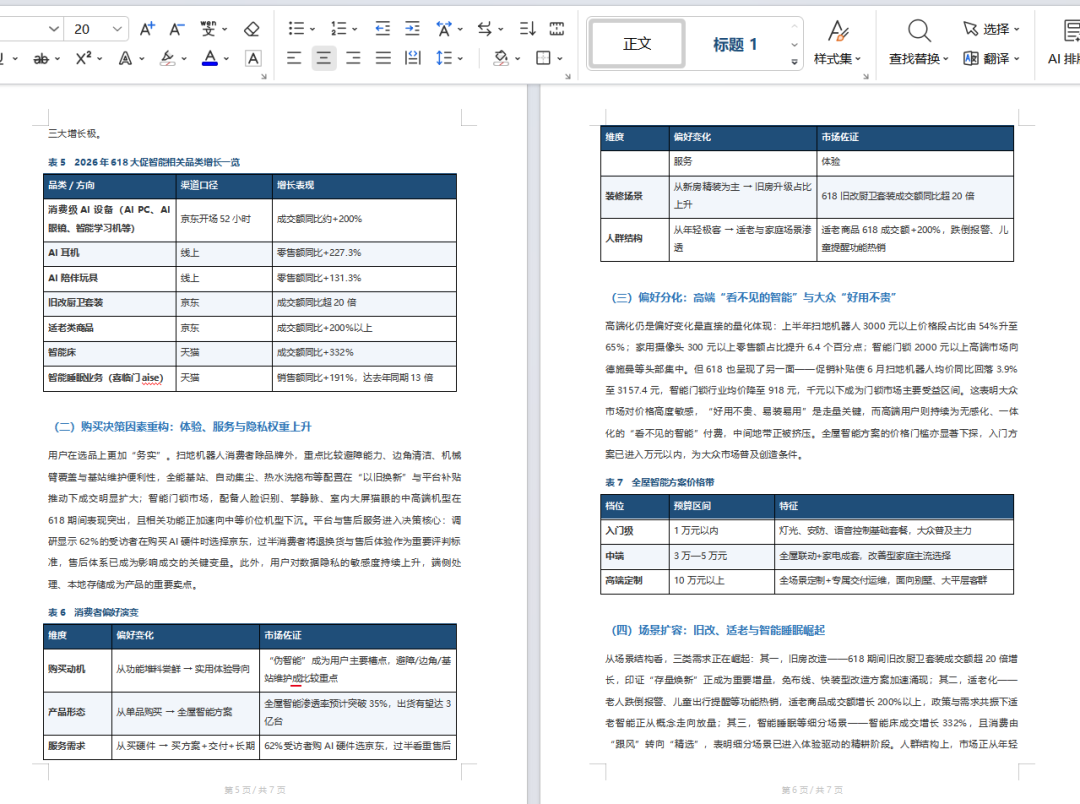Screen dimensions: 1080x804
Task: Toggle justify alignment
Action: point(383,58)
